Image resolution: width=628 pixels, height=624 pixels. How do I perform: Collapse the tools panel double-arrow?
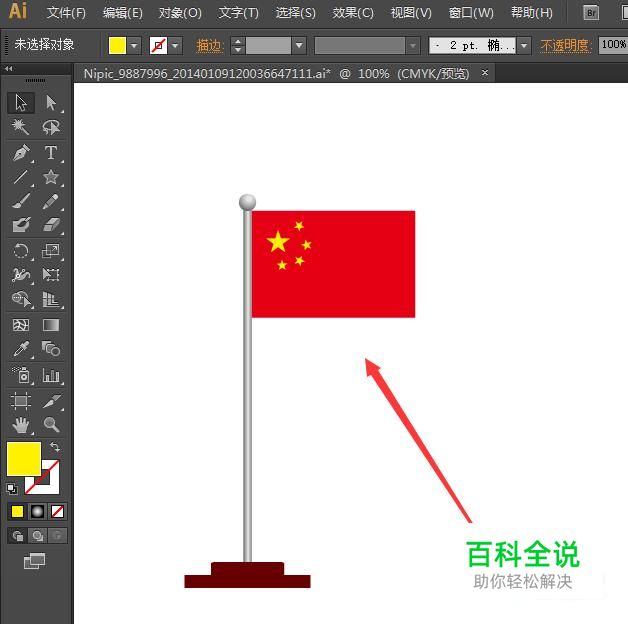(9, 68)
